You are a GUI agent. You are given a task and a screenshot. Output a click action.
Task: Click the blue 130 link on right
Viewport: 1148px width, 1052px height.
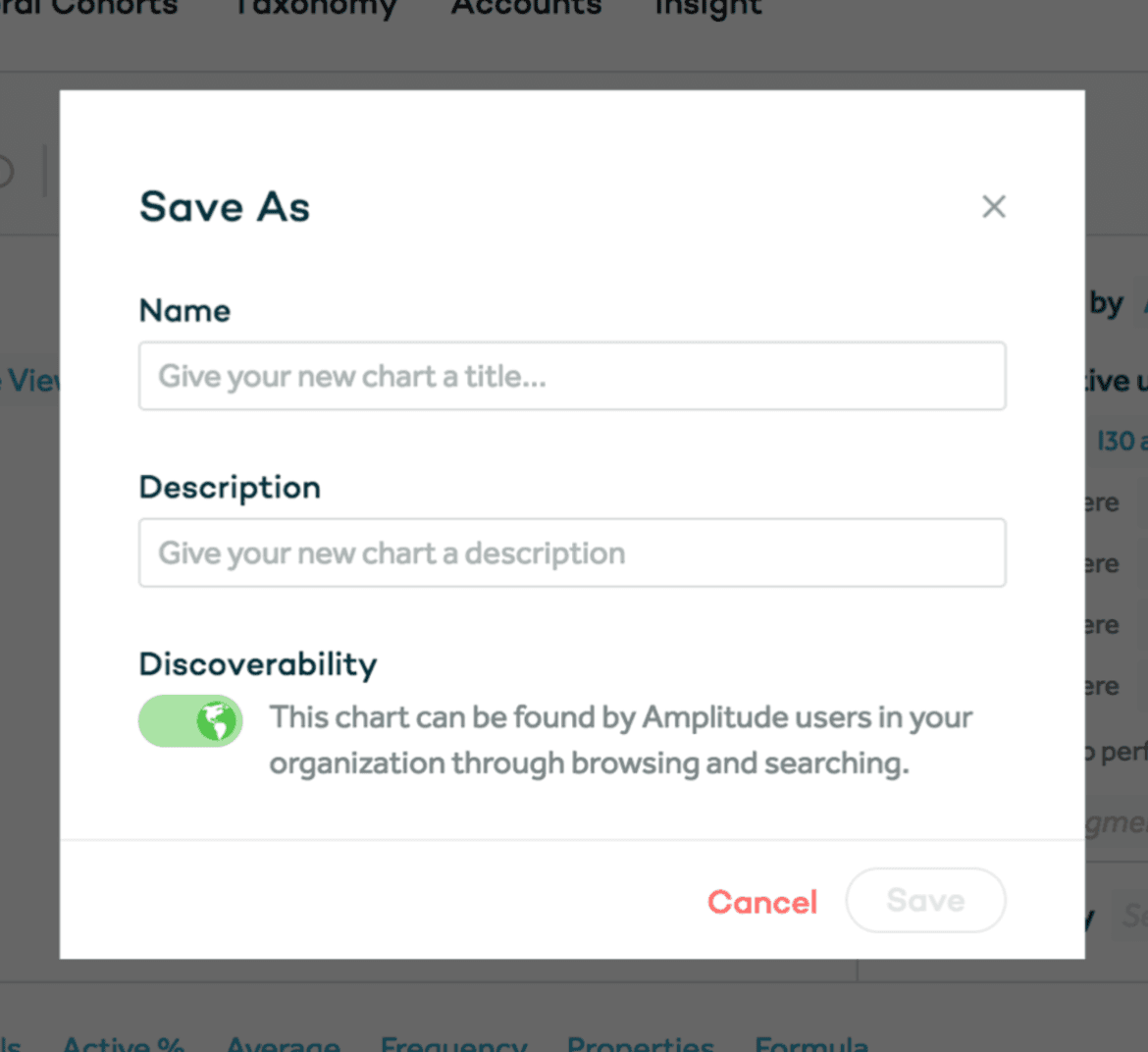click(x=1117, y=442)
